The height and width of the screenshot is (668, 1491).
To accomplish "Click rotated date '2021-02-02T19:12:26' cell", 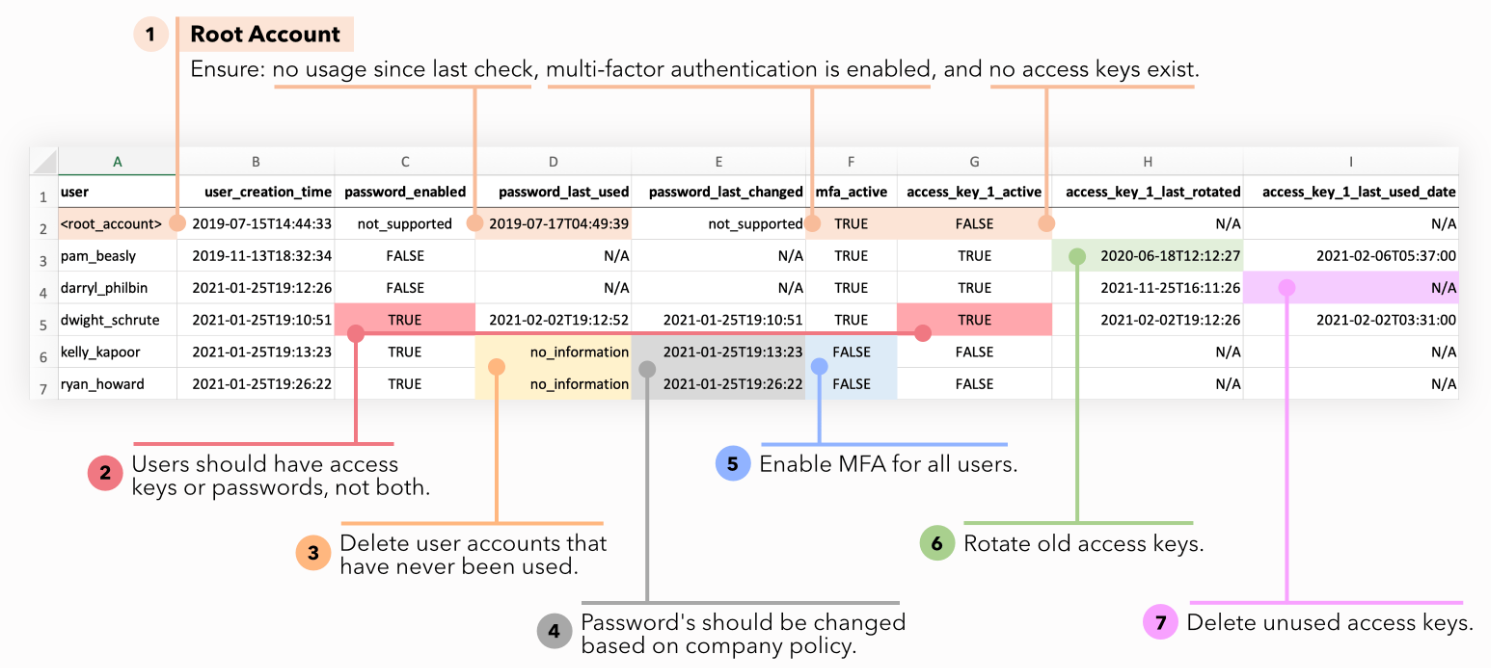I will point(1147,320).
